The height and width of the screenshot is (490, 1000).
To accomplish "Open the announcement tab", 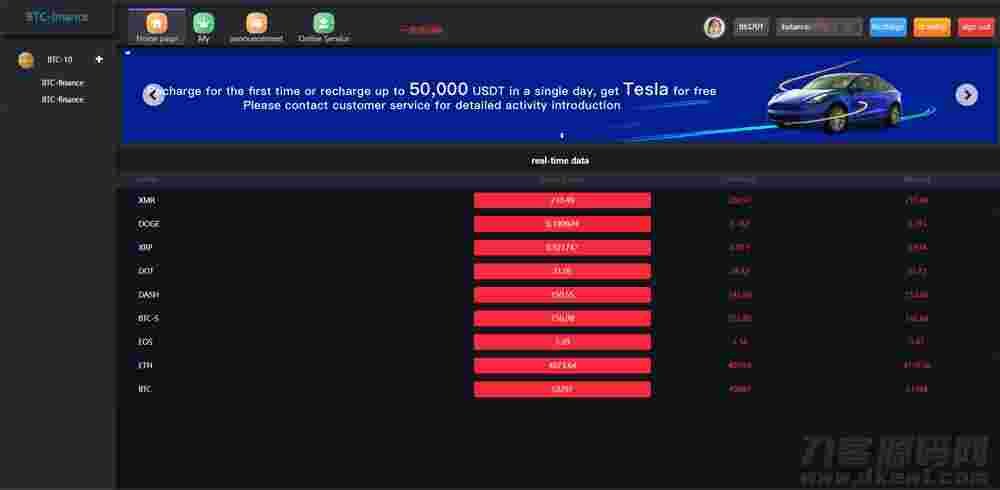I will [x=256, y=26].
